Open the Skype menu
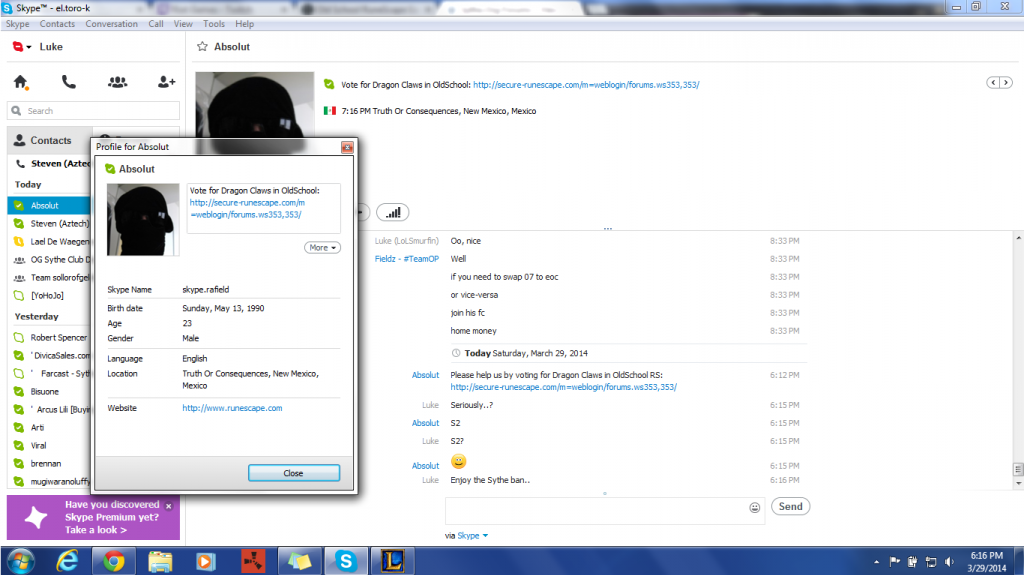The image size is (1024, 575). coord(18,24)
